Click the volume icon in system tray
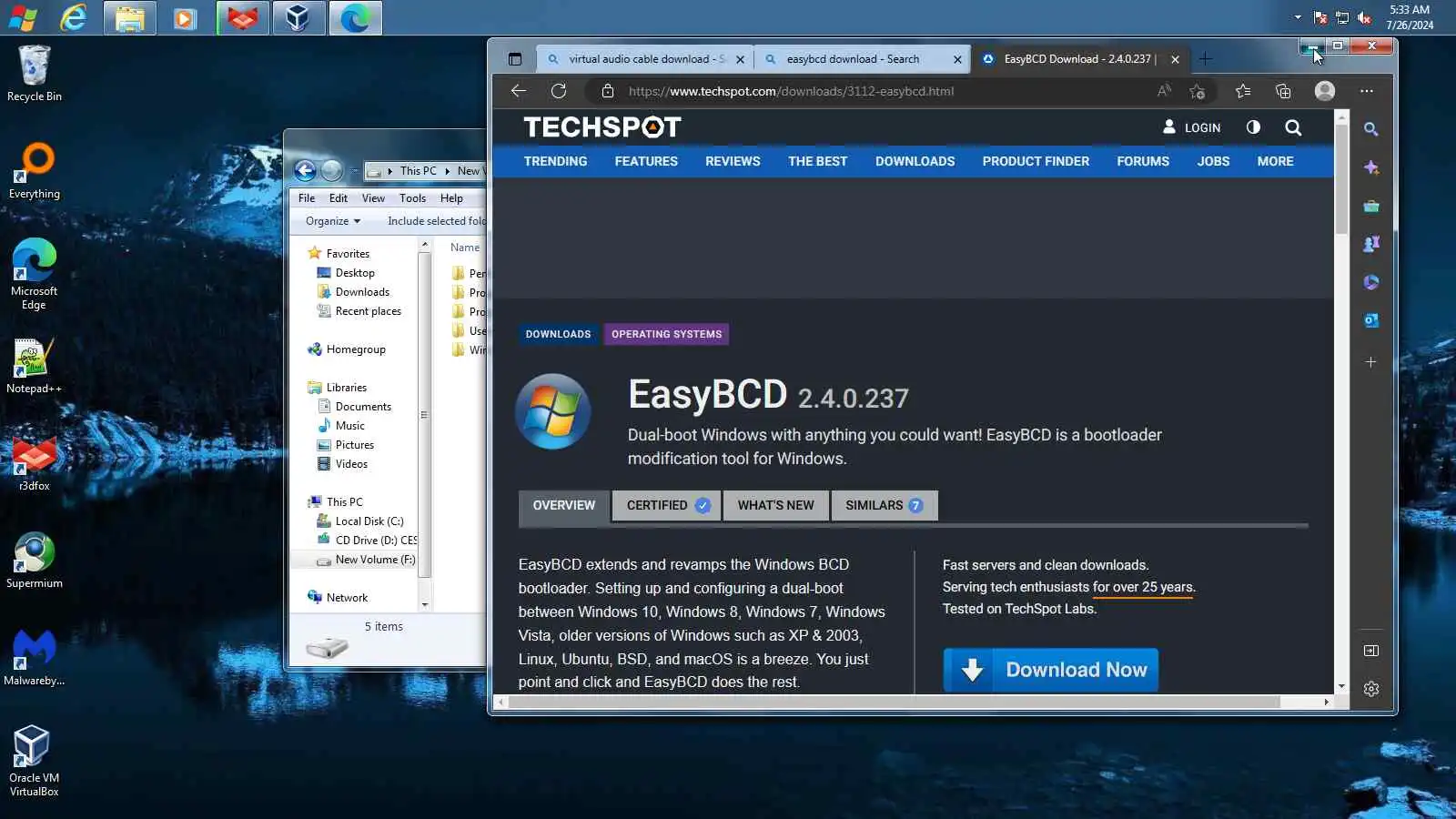1456x819 pixels. click(1364, 17)
